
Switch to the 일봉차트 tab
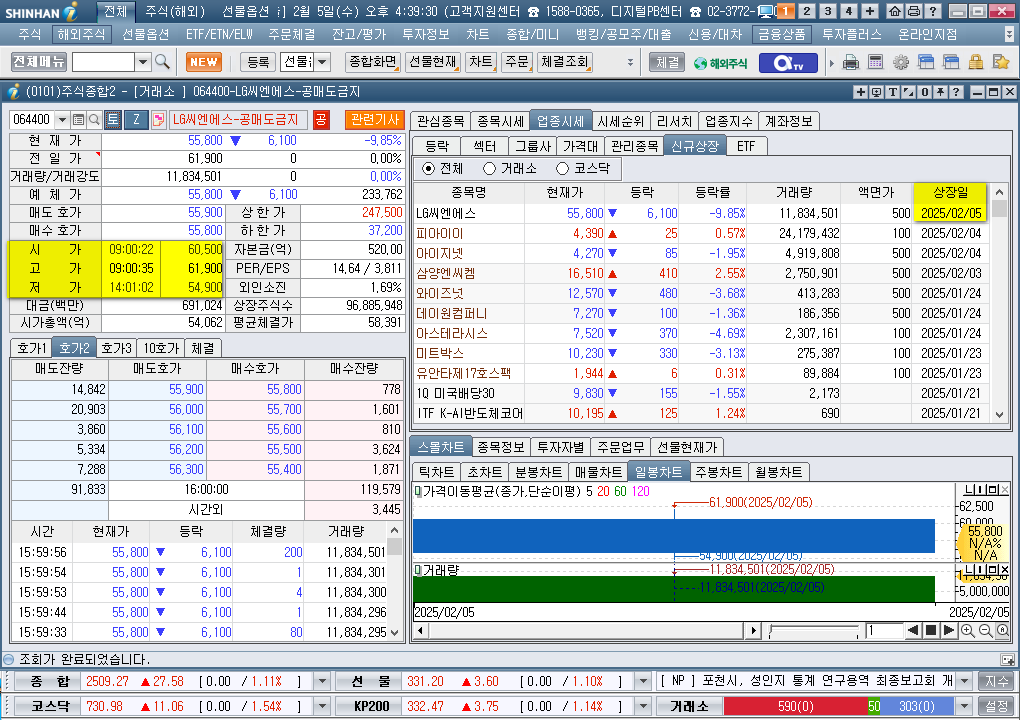(658, 472)
